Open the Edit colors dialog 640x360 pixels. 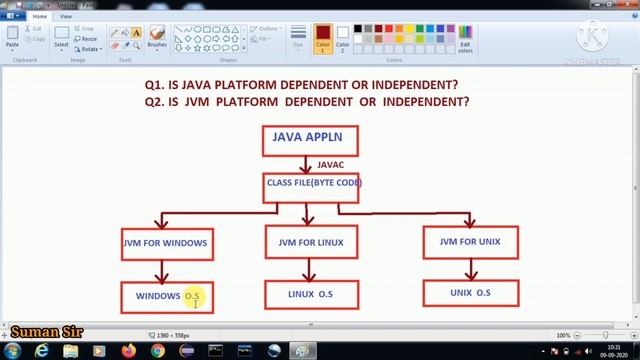(465, 39)
